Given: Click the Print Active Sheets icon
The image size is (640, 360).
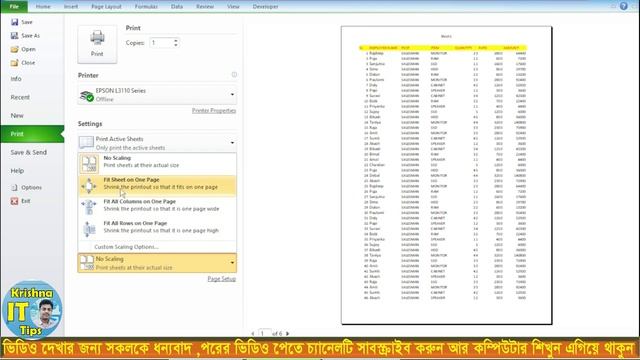Looking at the screenshot, I should click(86, 142).
